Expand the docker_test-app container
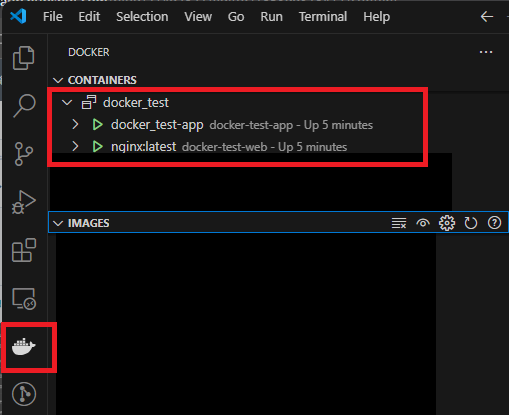The height and width of the screenshot is (415, 510). pos(75,125)
